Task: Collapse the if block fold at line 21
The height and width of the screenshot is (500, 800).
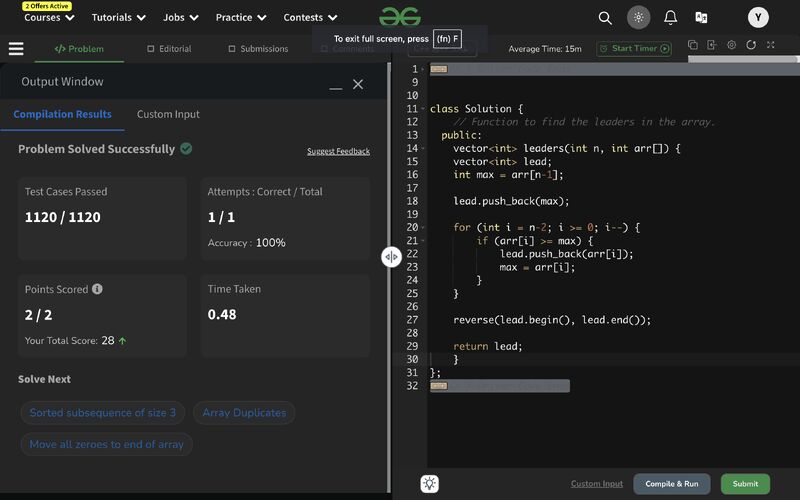Action: click(x=423, y=241)
